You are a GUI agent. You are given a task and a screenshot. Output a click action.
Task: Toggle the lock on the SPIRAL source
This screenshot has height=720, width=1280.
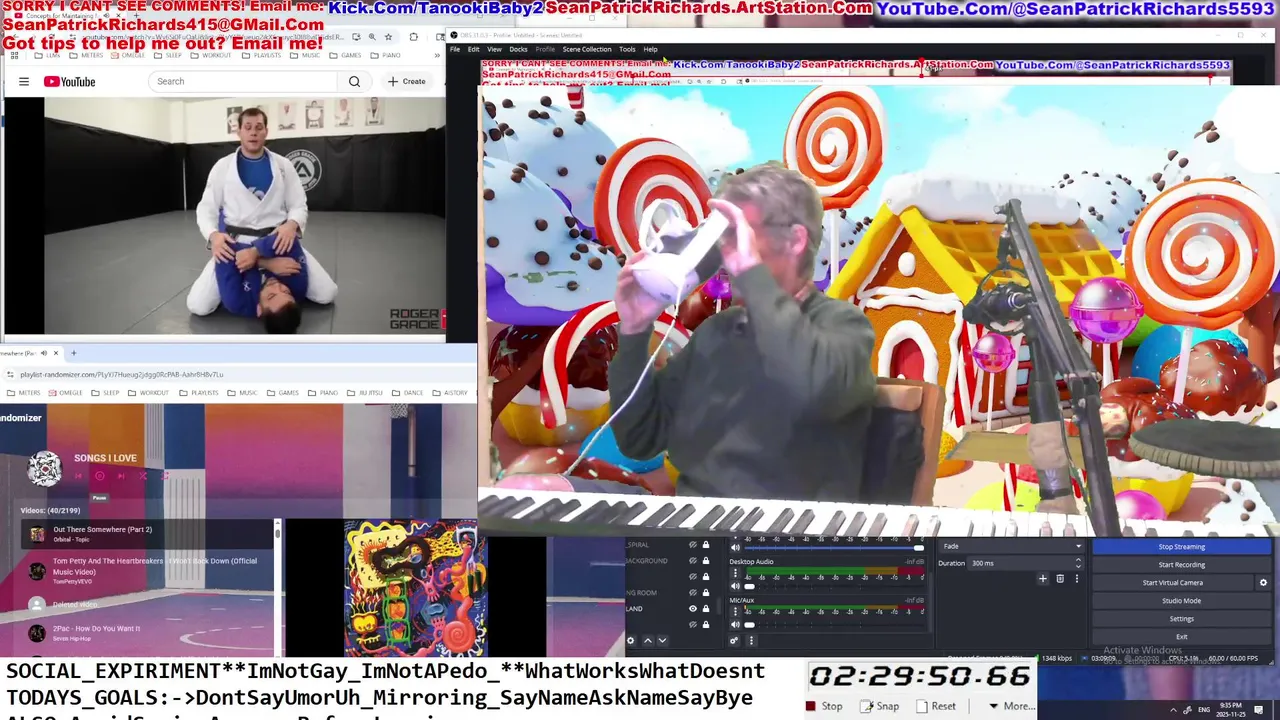705,545
